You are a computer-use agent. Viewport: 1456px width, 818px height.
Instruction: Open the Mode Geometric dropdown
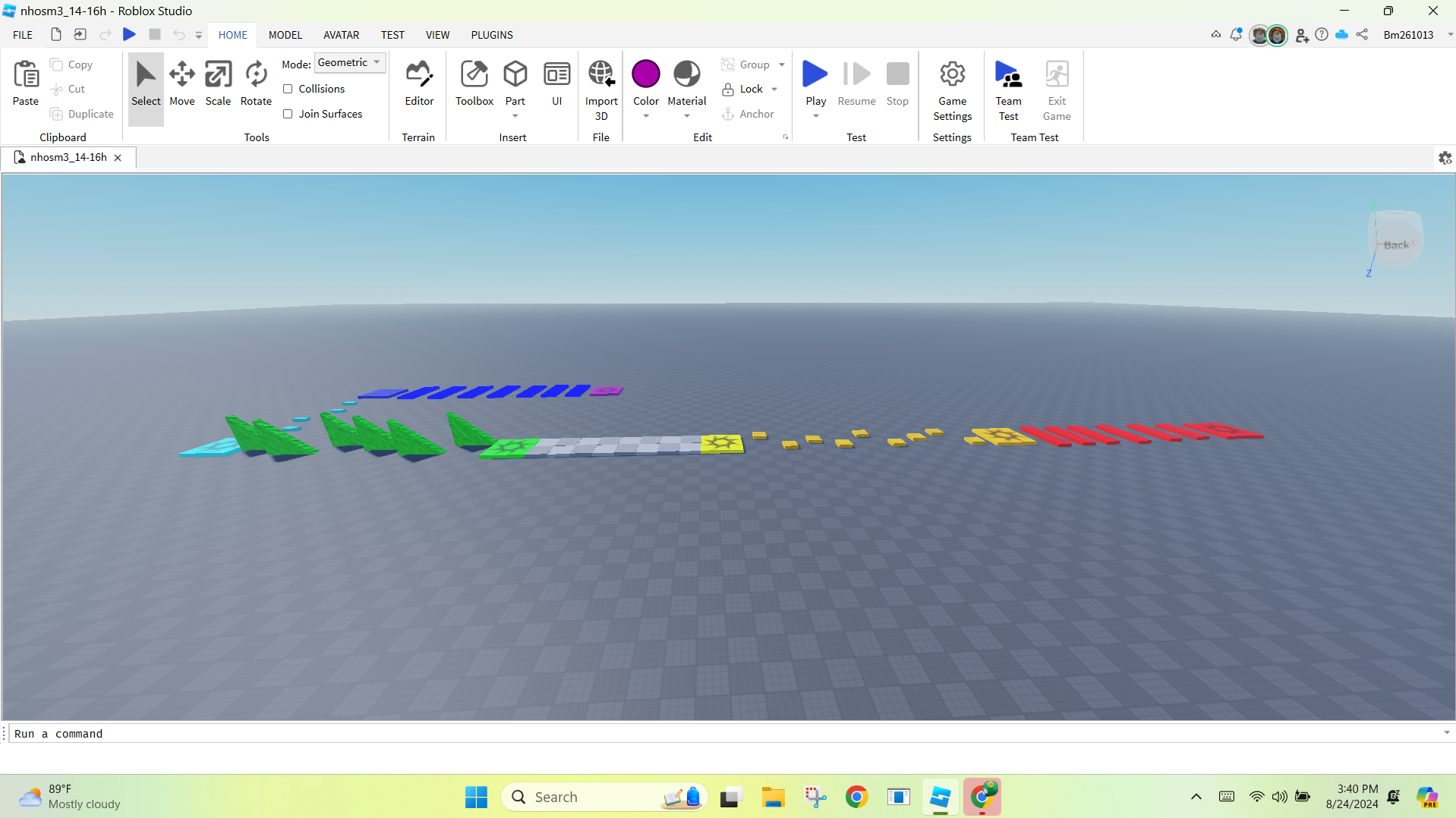[350, 63]
